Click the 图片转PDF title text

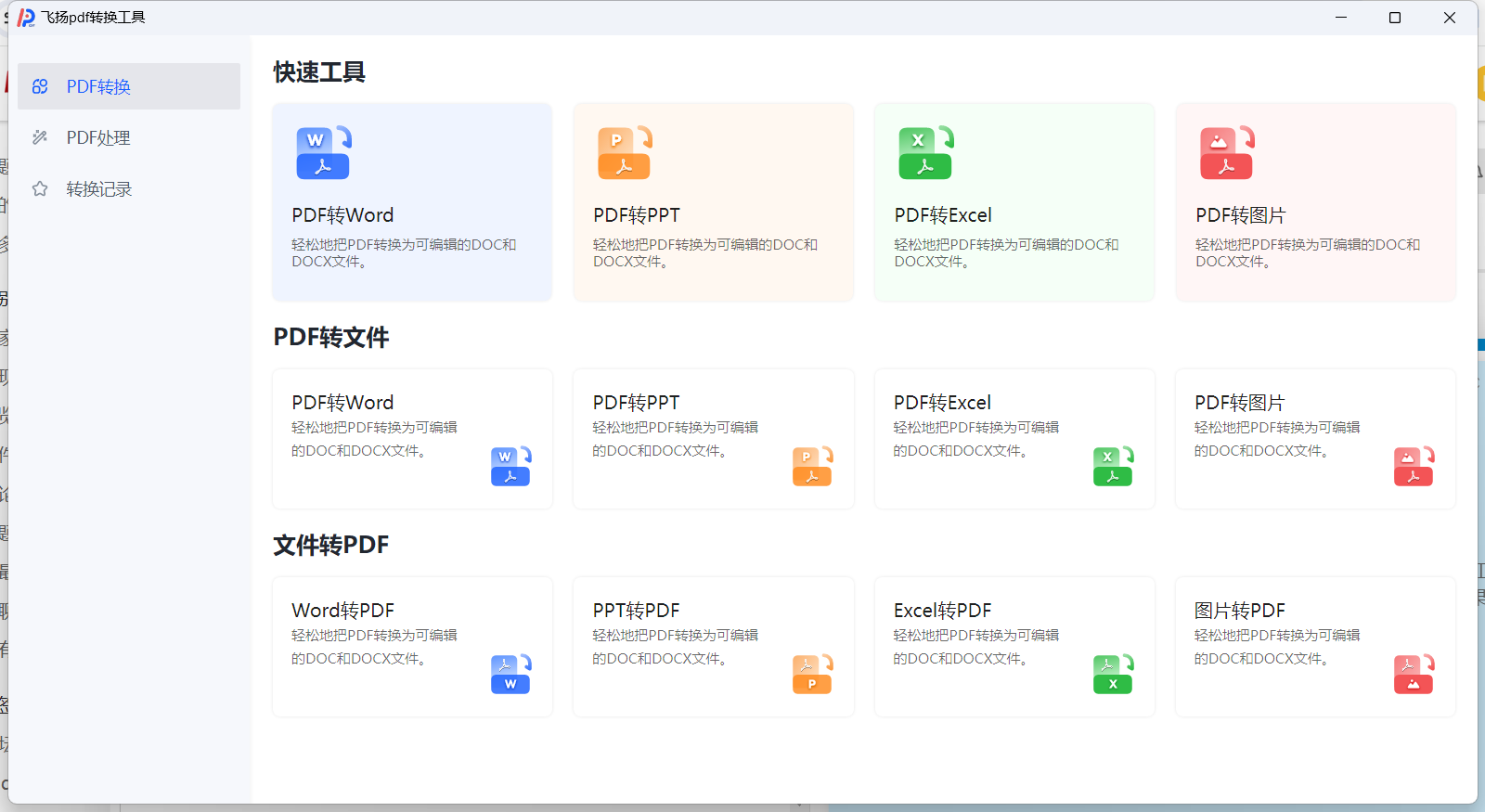[1239, 611]
